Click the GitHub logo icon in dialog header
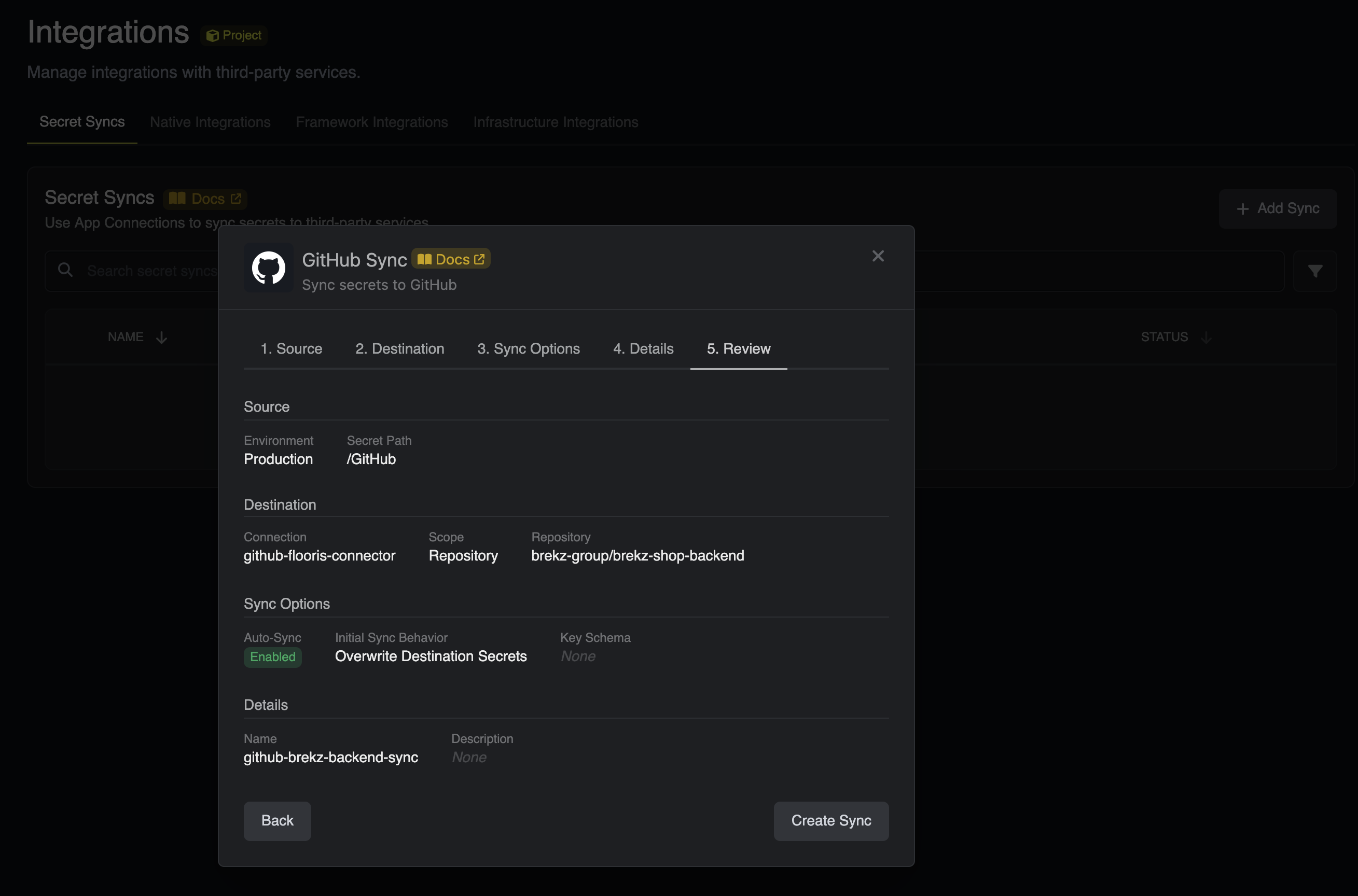 (x=269, y=268)
